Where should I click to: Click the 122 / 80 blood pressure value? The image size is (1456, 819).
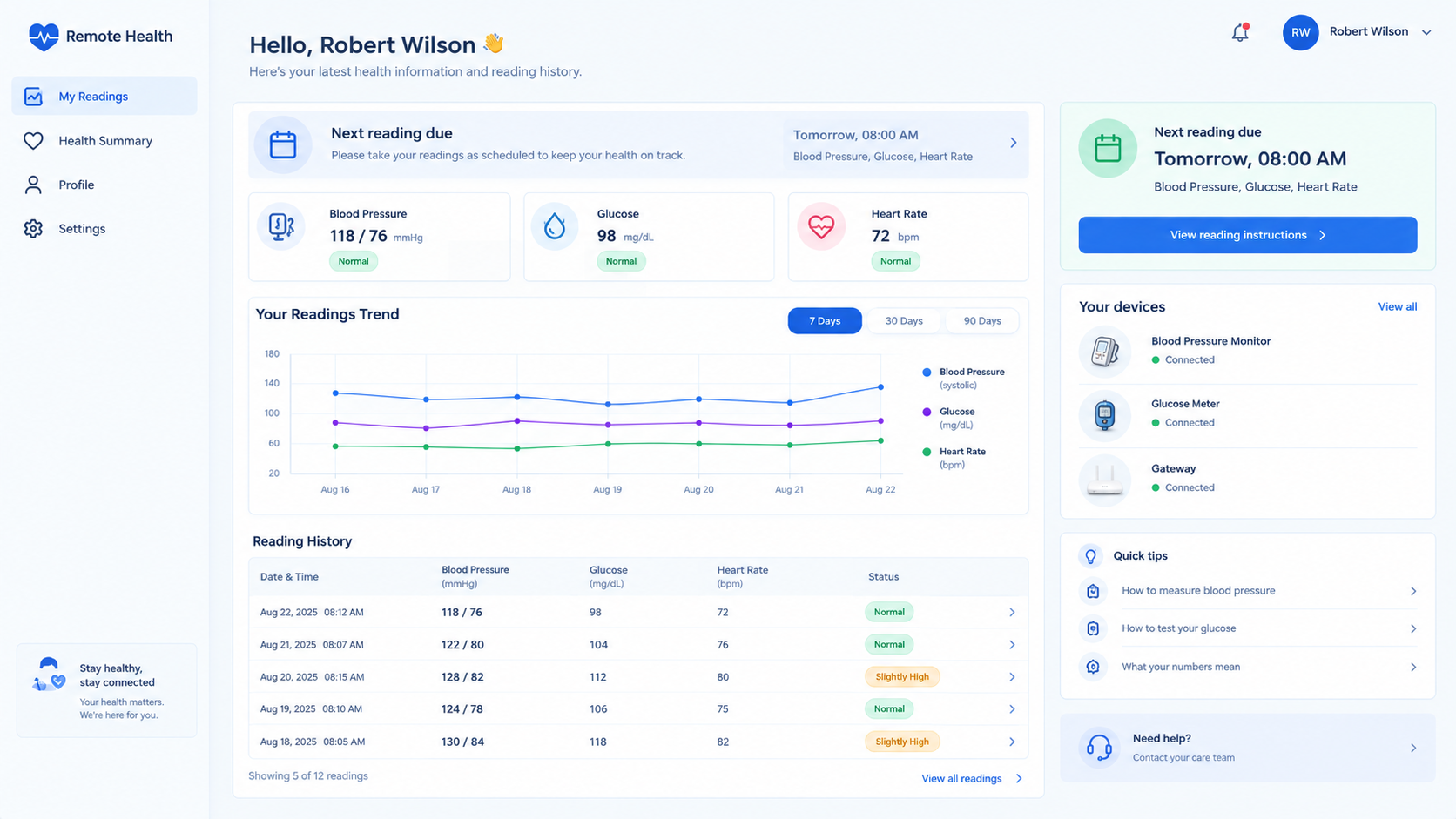coord(462,645)
